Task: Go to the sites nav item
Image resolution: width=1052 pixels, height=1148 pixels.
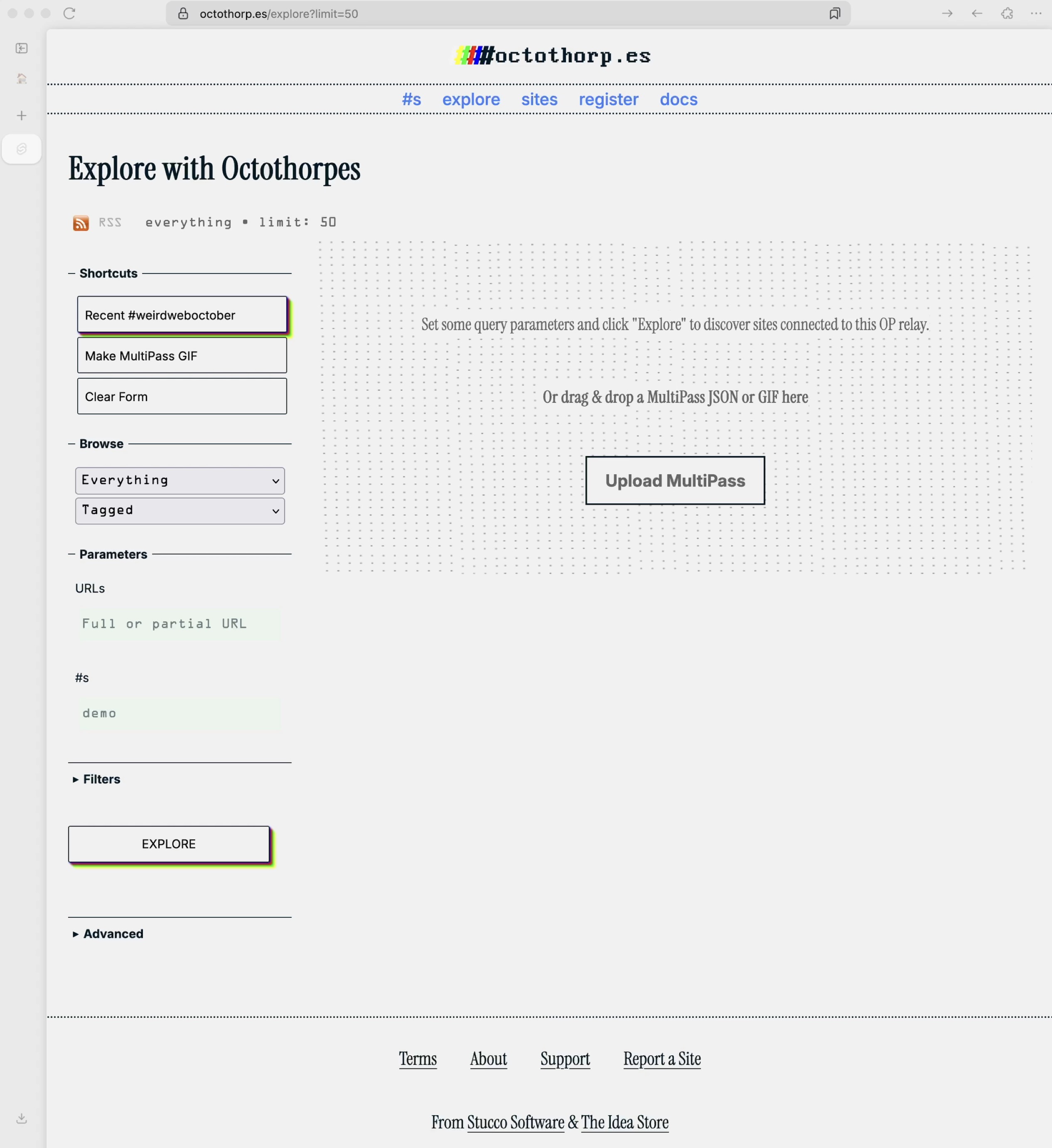Action: coord(539,100)
